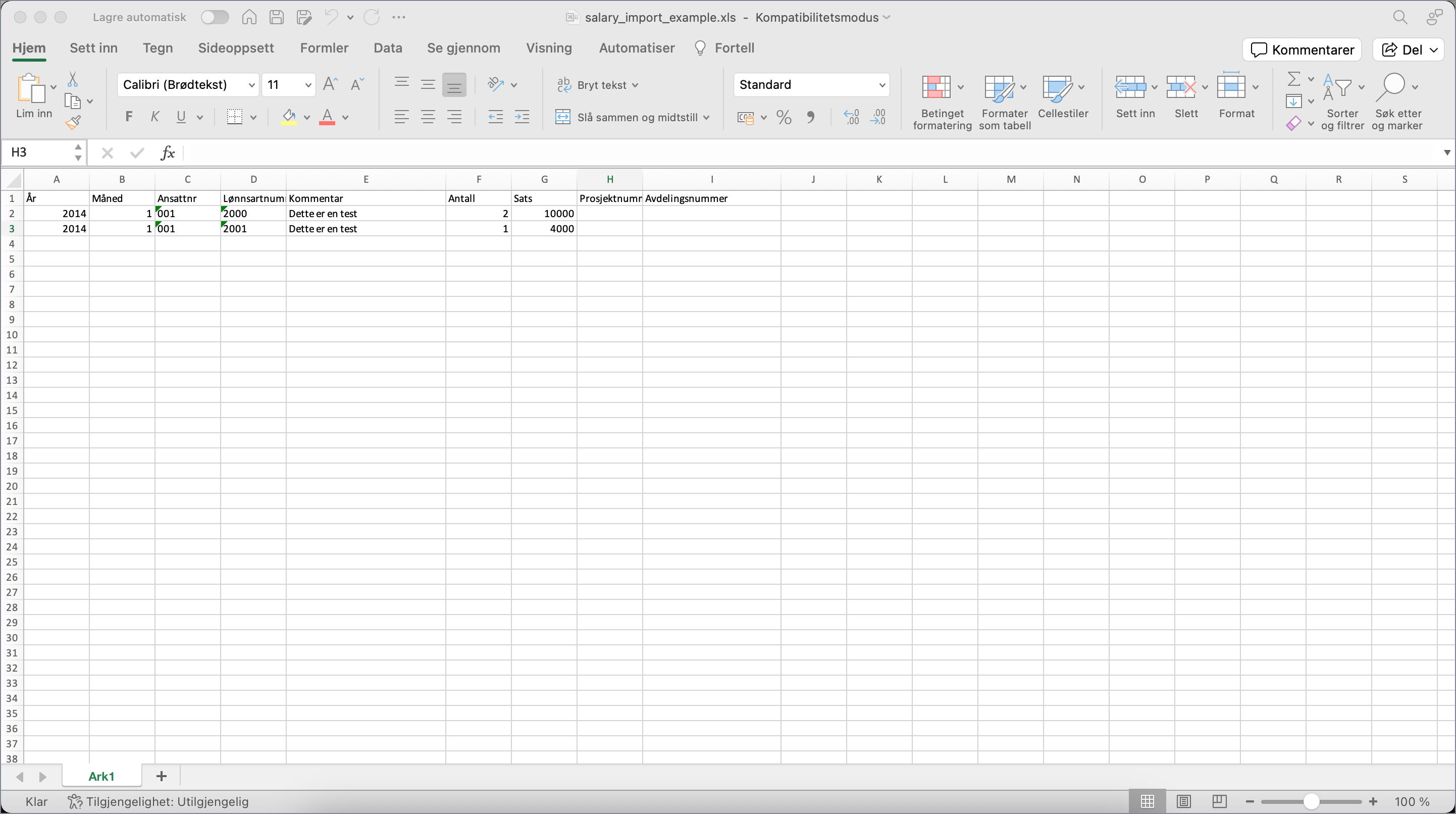Click the AutoSum sigma icon
This screenshot has height=814, width=1456.
pyautogui.click(x=1293, y=79)
